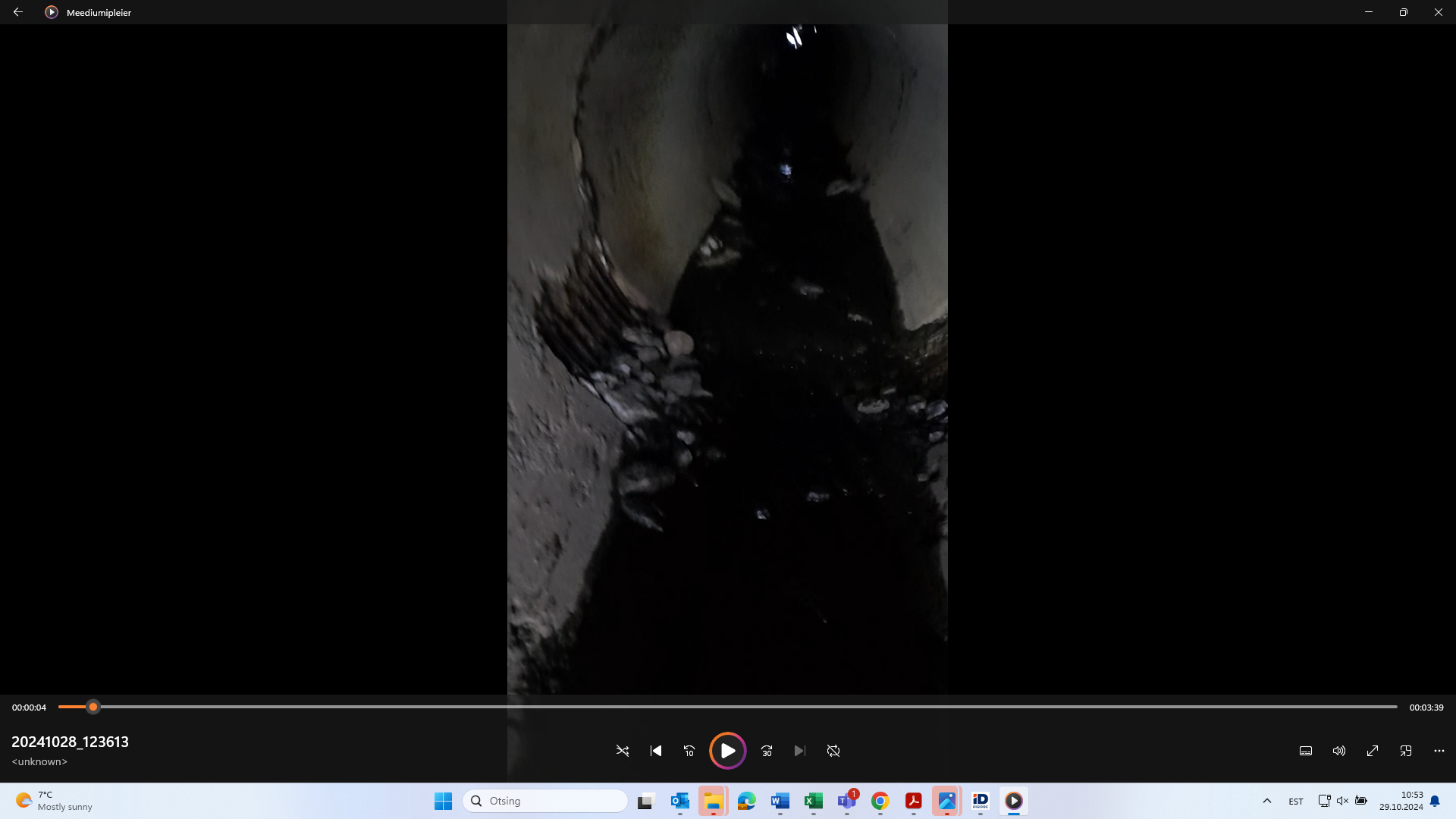Toggle muted speaker in system tray
The height and width of the screenshot is (819, 1456).
pyautogui.click(x=1342, y=801)
